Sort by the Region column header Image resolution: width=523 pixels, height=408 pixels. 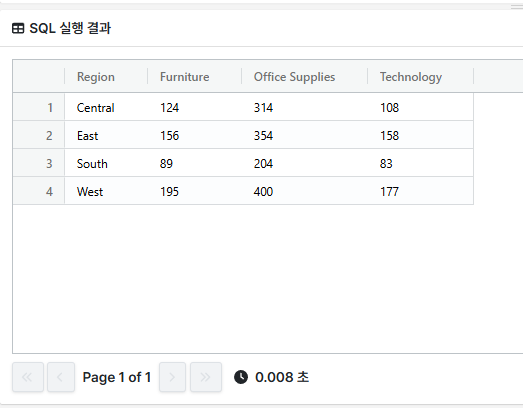point(106,77)
